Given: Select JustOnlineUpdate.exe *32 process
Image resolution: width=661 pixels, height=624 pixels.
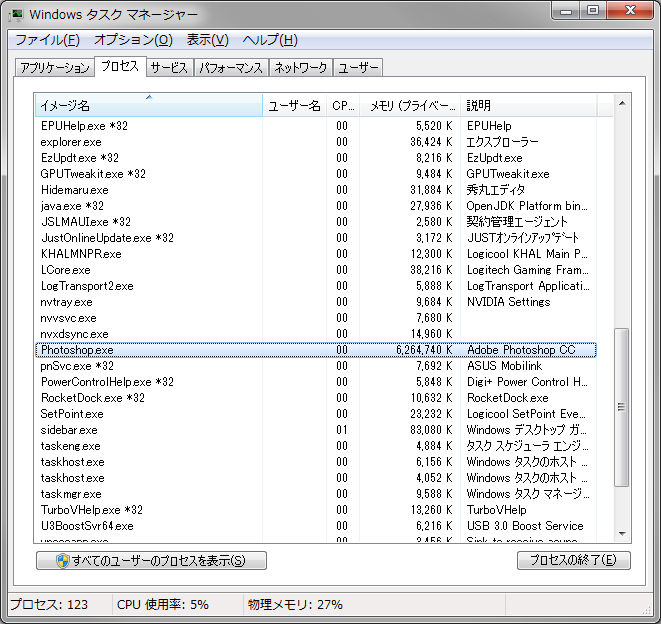Looking at the screenshot, I should [316, 238].
